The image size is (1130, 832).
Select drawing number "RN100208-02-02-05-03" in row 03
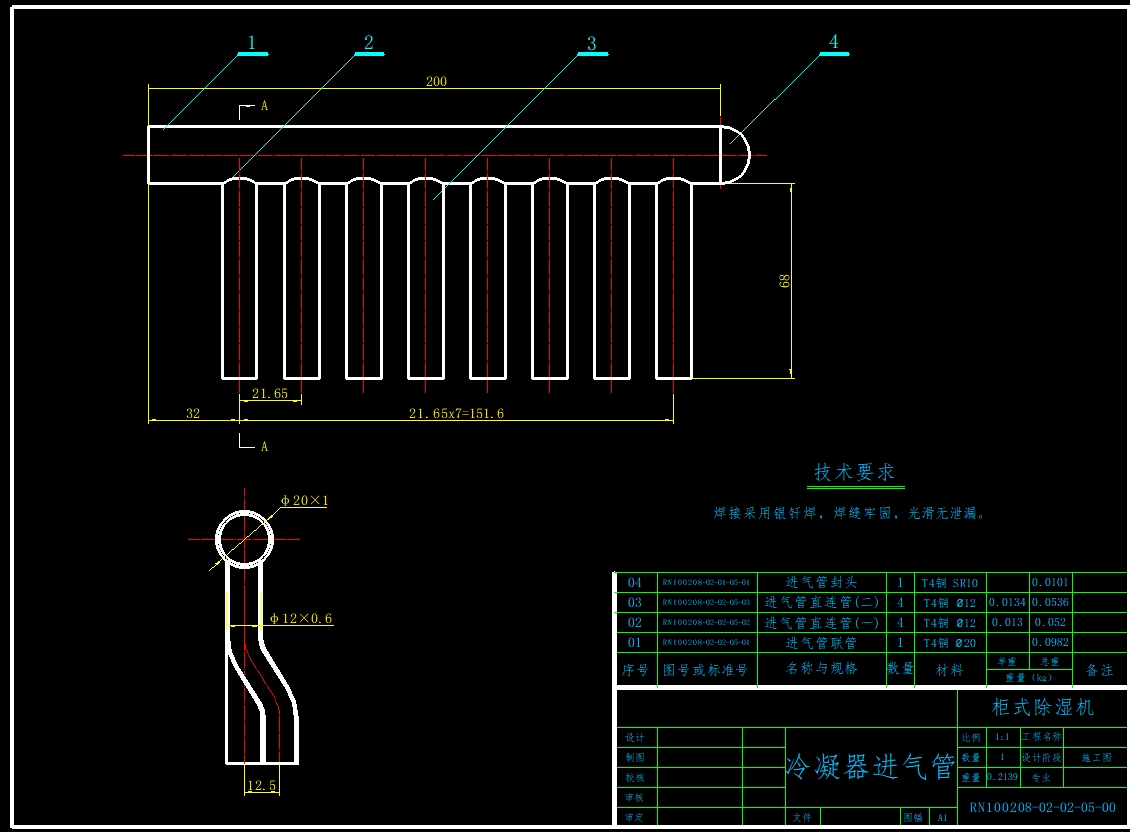(x=706, y=602)
